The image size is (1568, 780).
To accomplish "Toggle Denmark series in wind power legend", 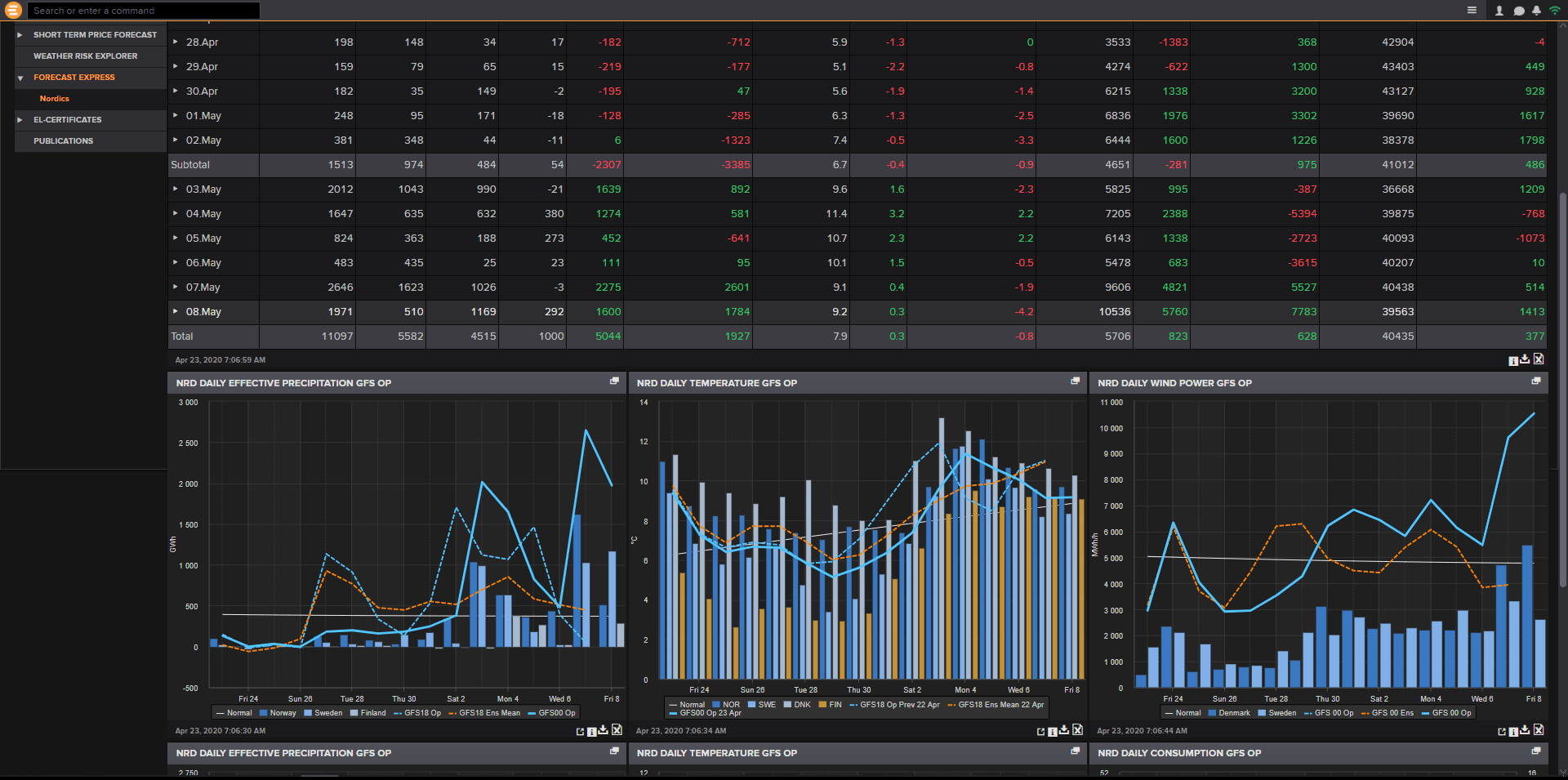I will [1228, 713].
